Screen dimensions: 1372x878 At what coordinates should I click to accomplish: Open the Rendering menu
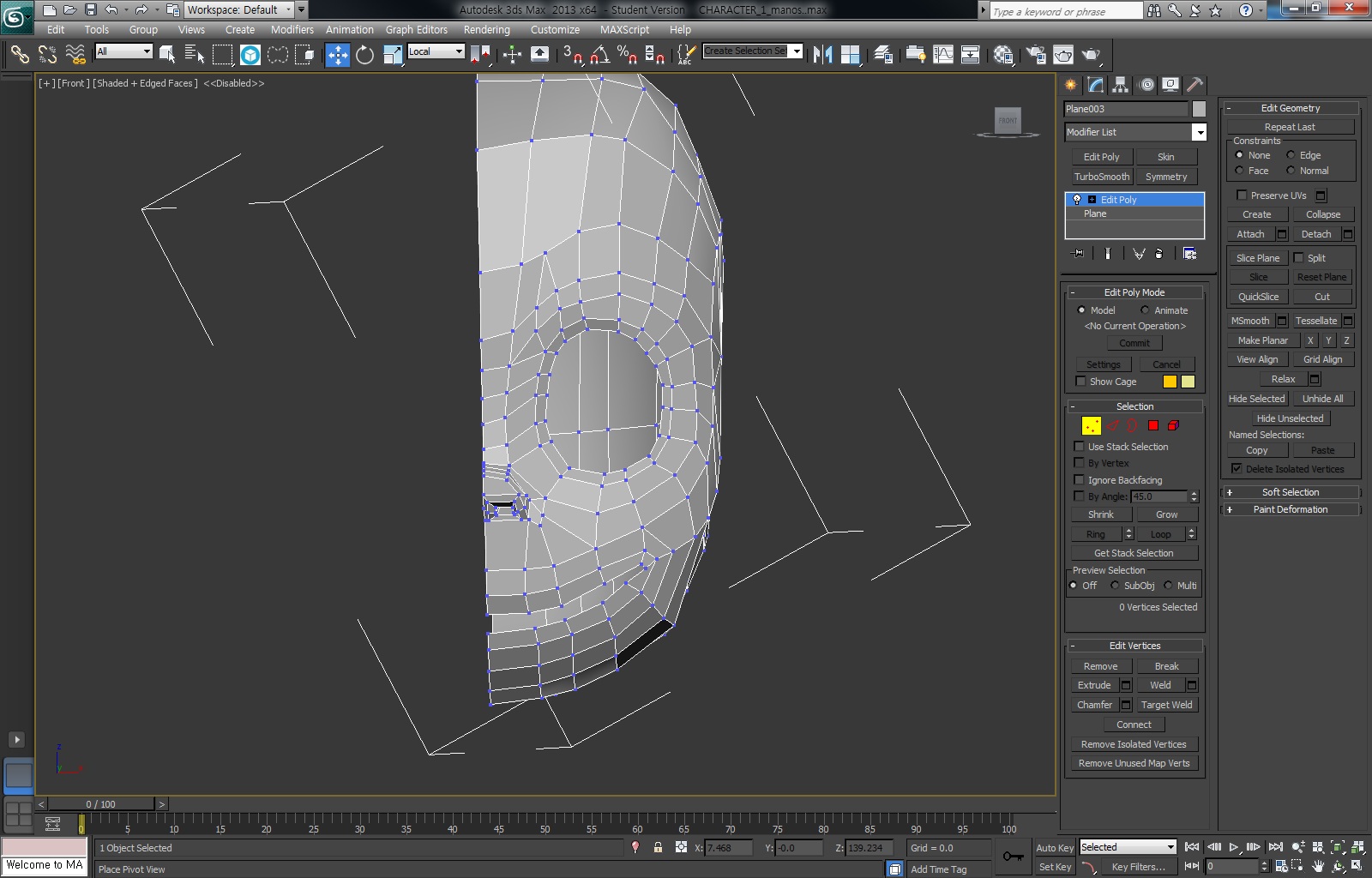coord(486,29)
